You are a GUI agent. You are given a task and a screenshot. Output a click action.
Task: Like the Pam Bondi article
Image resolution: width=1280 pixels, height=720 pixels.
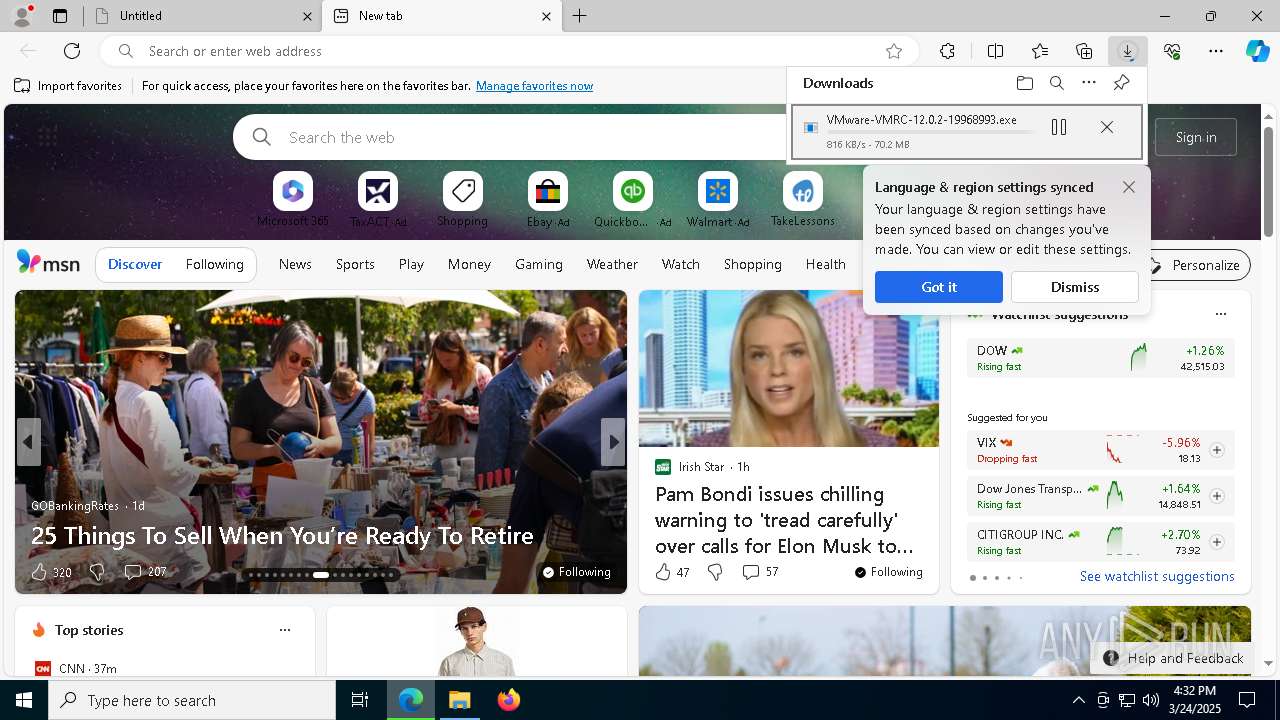663,572
